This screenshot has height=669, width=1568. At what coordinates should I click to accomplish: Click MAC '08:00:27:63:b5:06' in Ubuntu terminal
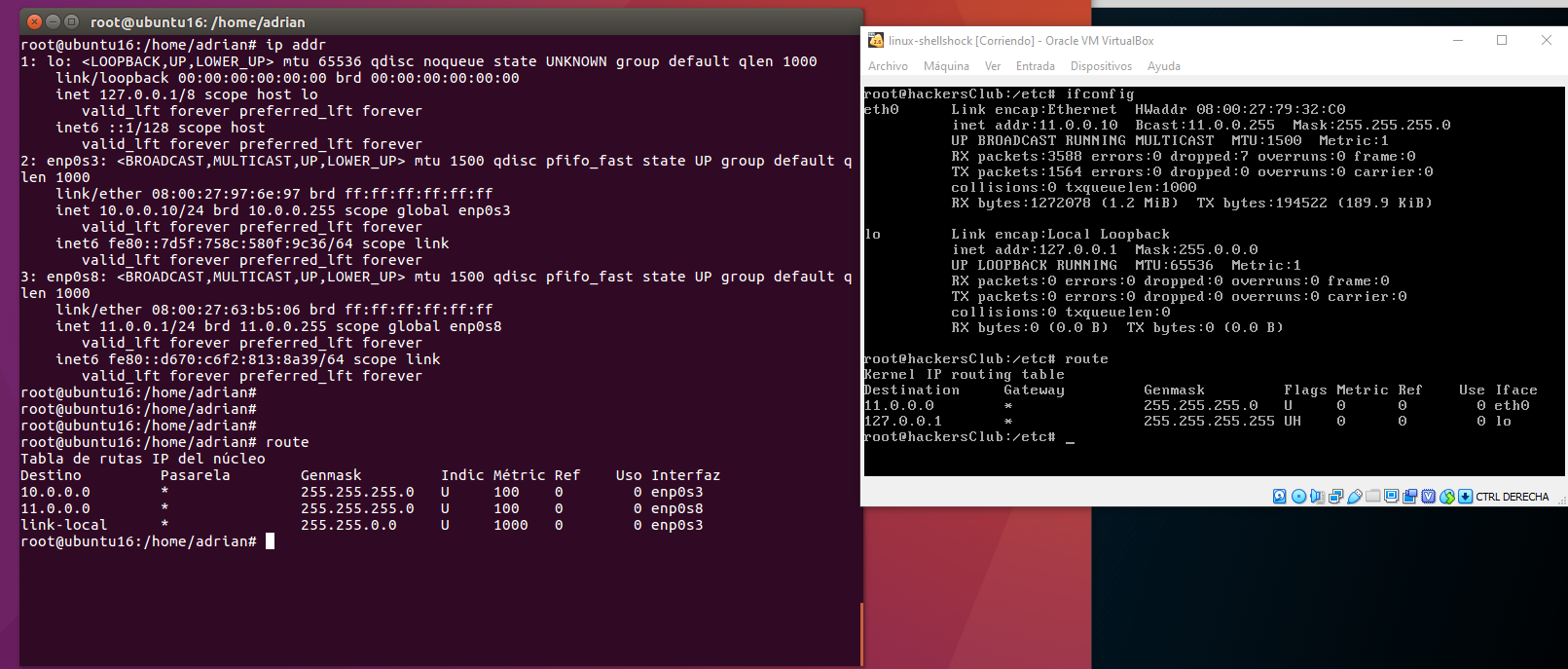point(226,310)
